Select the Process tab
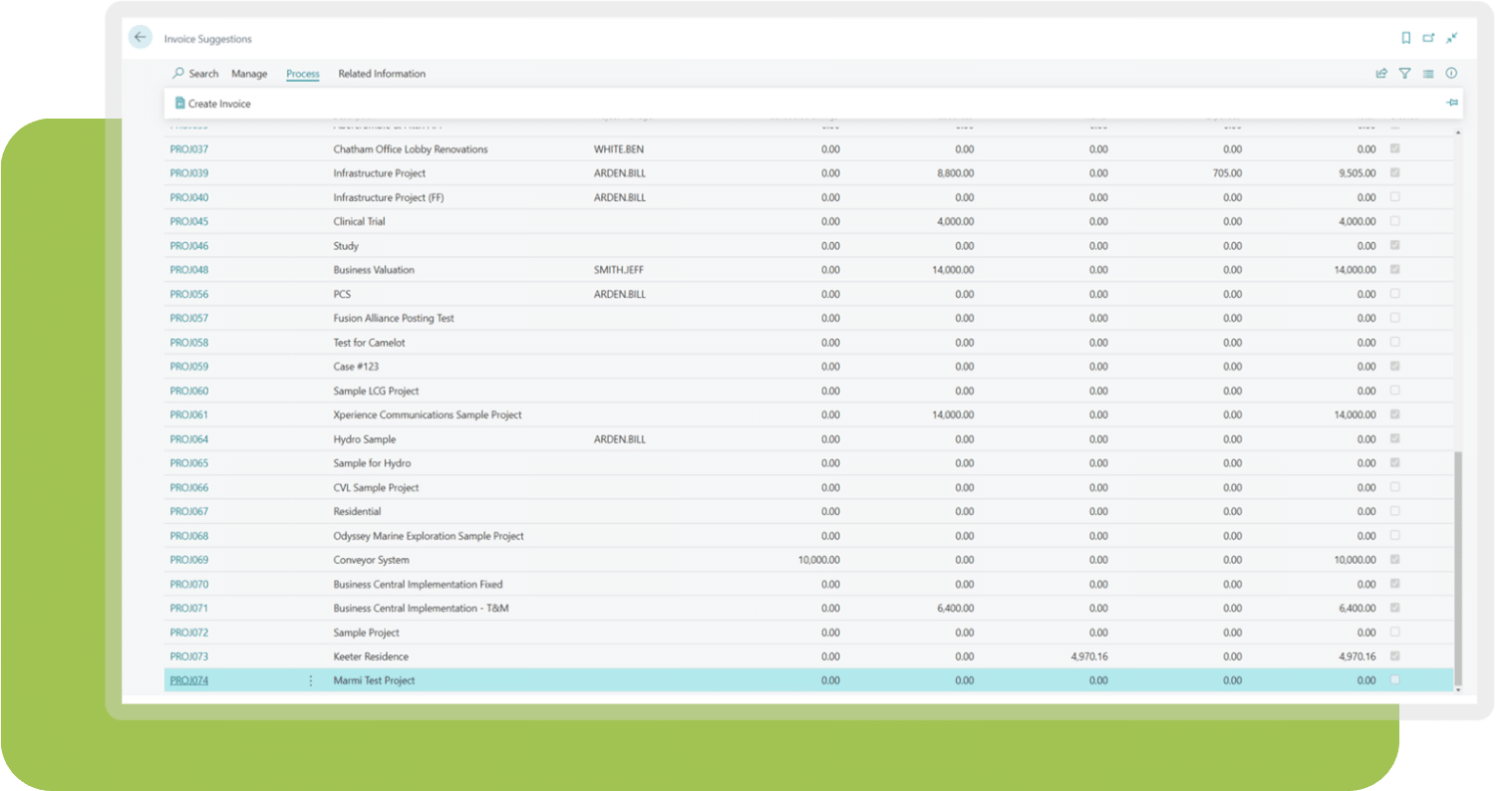The image size is (1512, 791). pyautogui.click(x=303, y=74)
